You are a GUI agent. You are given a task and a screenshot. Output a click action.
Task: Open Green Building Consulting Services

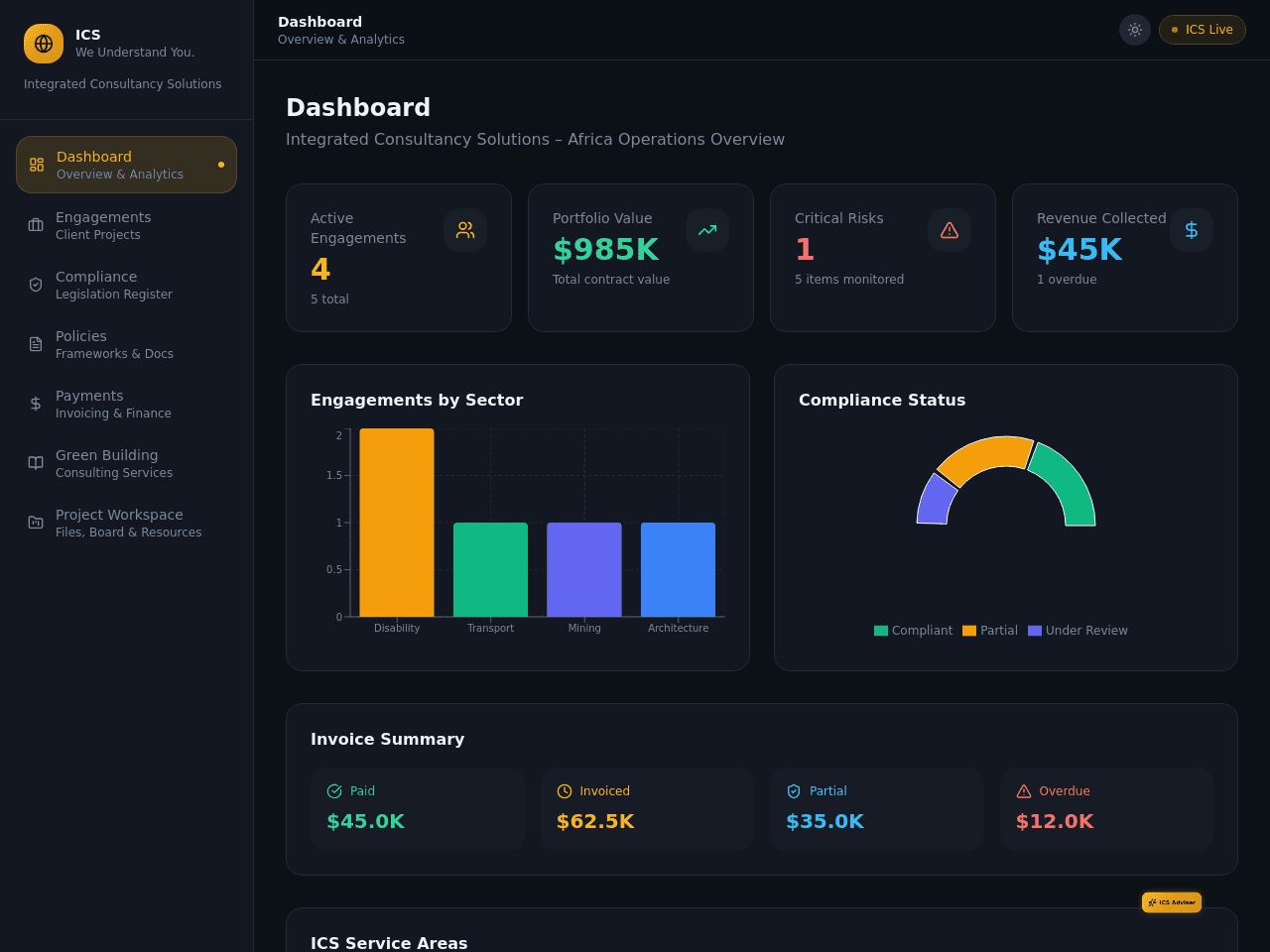(x=126, y=463)
